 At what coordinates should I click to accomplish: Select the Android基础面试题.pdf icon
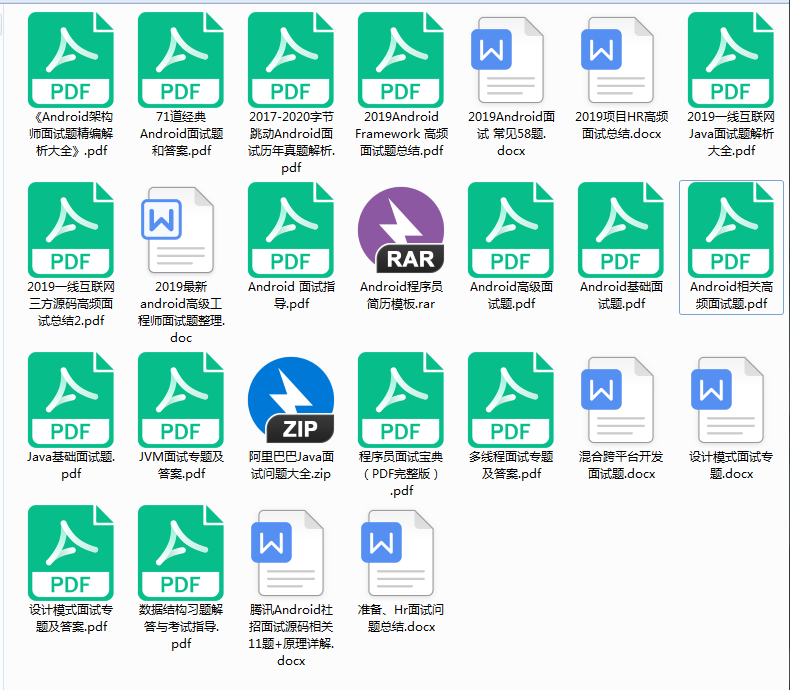click(x=621, y=230)
